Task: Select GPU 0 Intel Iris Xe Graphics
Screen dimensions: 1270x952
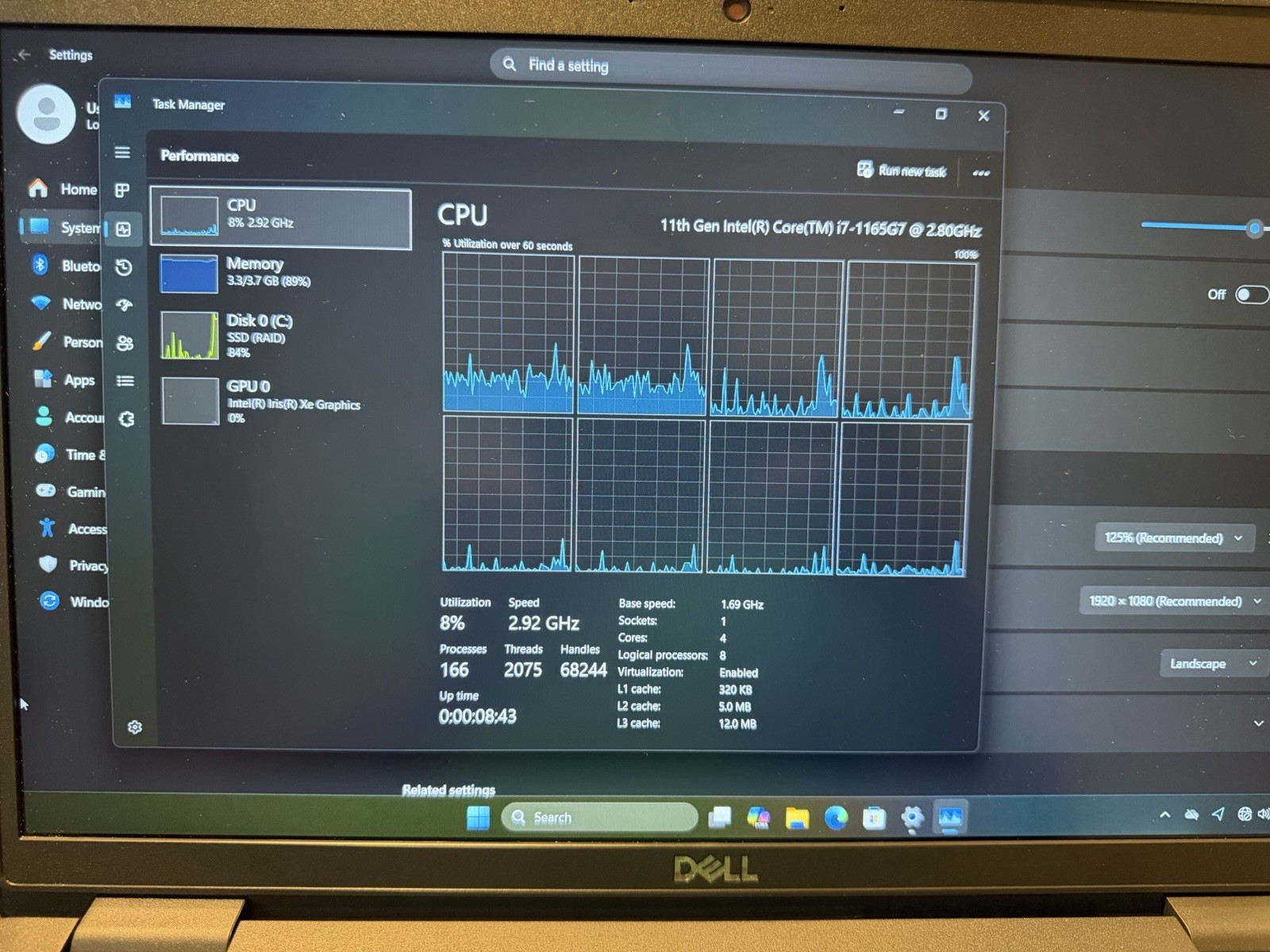Action: pos(281,401)
